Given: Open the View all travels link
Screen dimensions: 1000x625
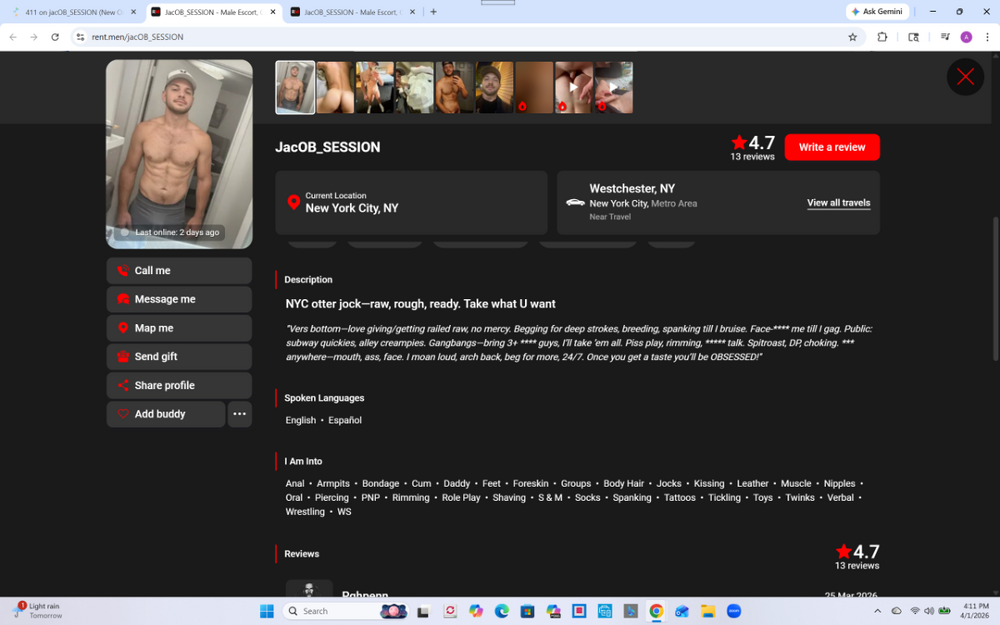Looking at the screenshot, I should point(838,203).
